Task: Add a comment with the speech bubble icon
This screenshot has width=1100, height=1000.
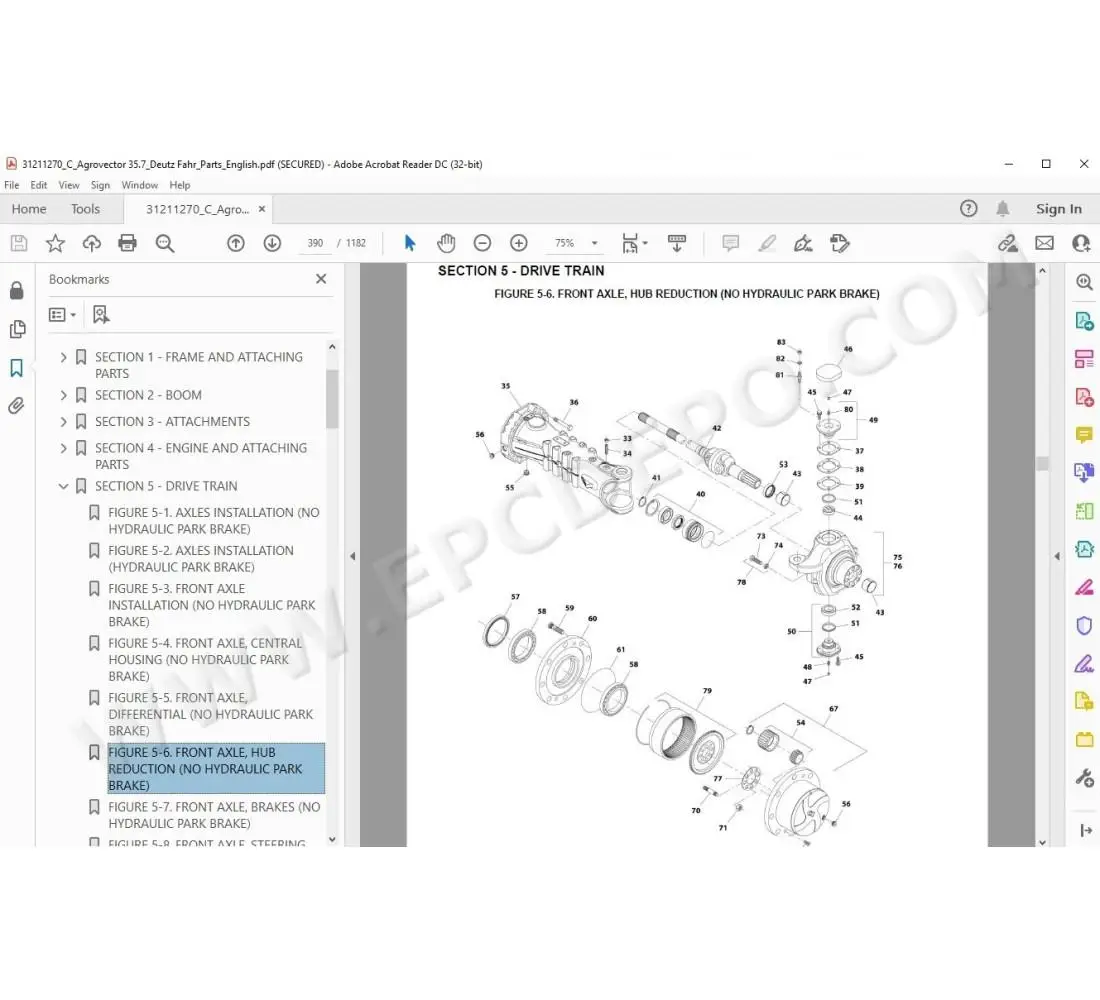Action: click(x=730, y=244)
